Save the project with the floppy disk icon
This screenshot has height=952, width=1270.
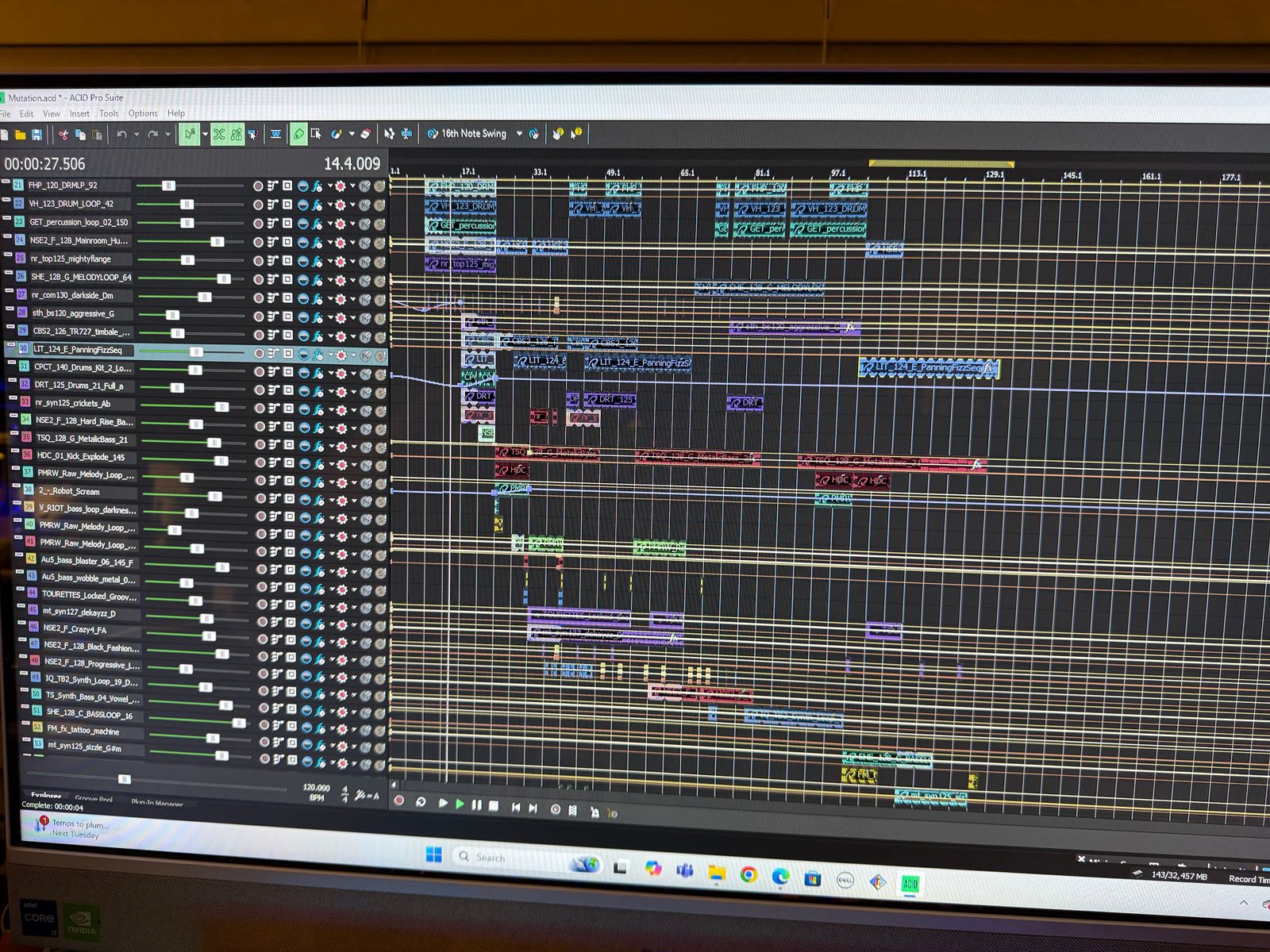[37, 135]
